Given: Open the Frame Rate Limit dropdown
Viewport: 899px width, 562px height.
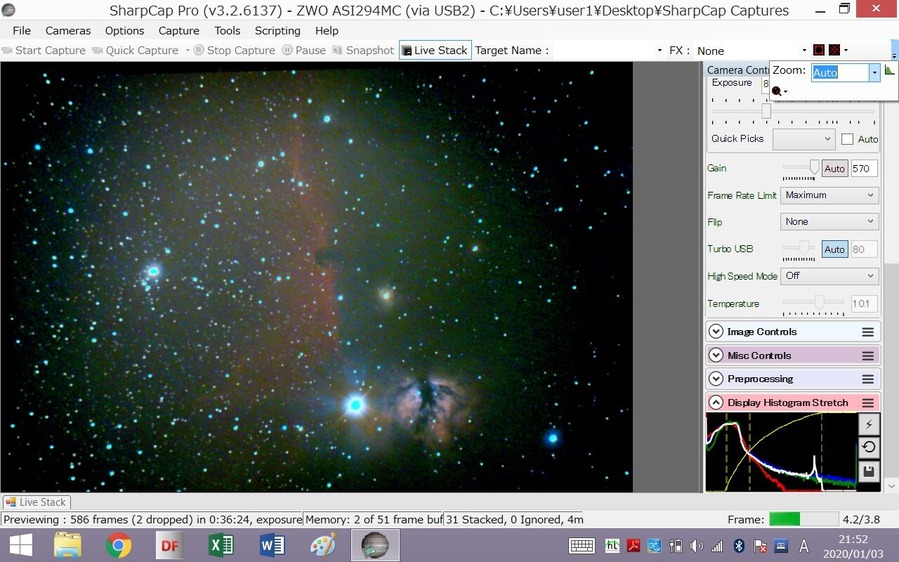Looking at the screenshot, I should (829, 195).
